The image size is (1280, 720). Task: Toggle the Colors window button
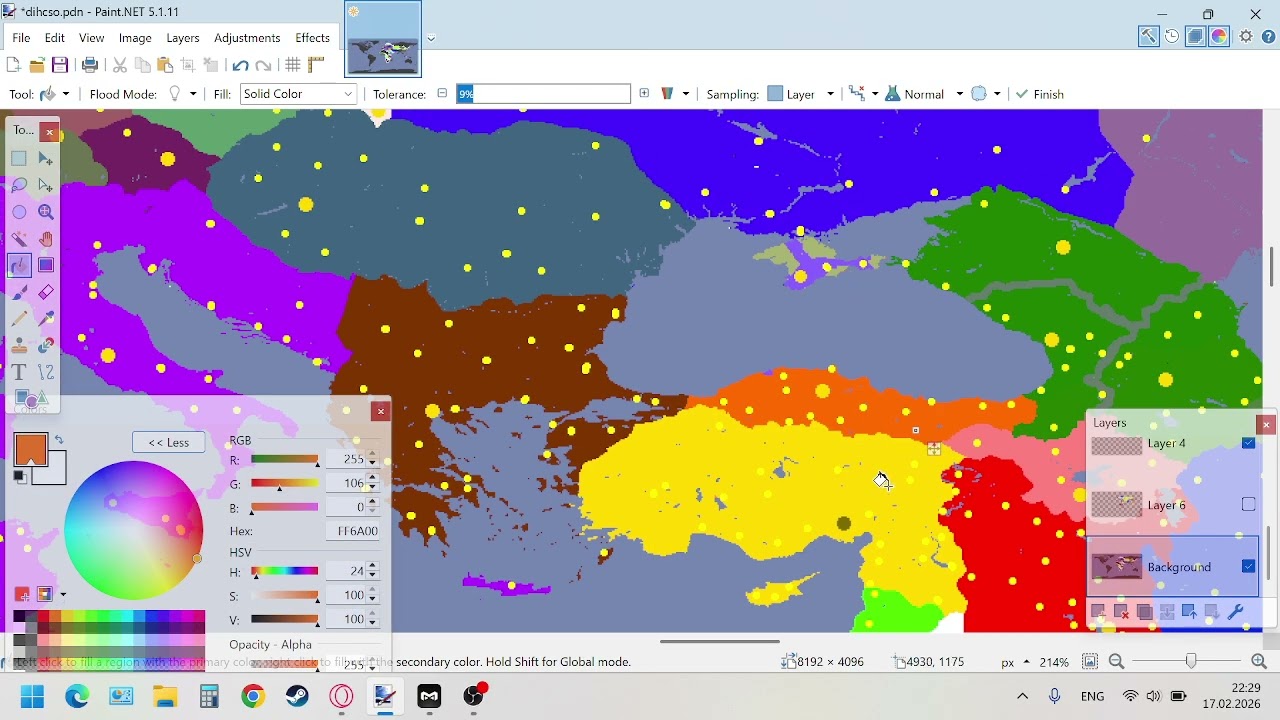coord(1220,37)
